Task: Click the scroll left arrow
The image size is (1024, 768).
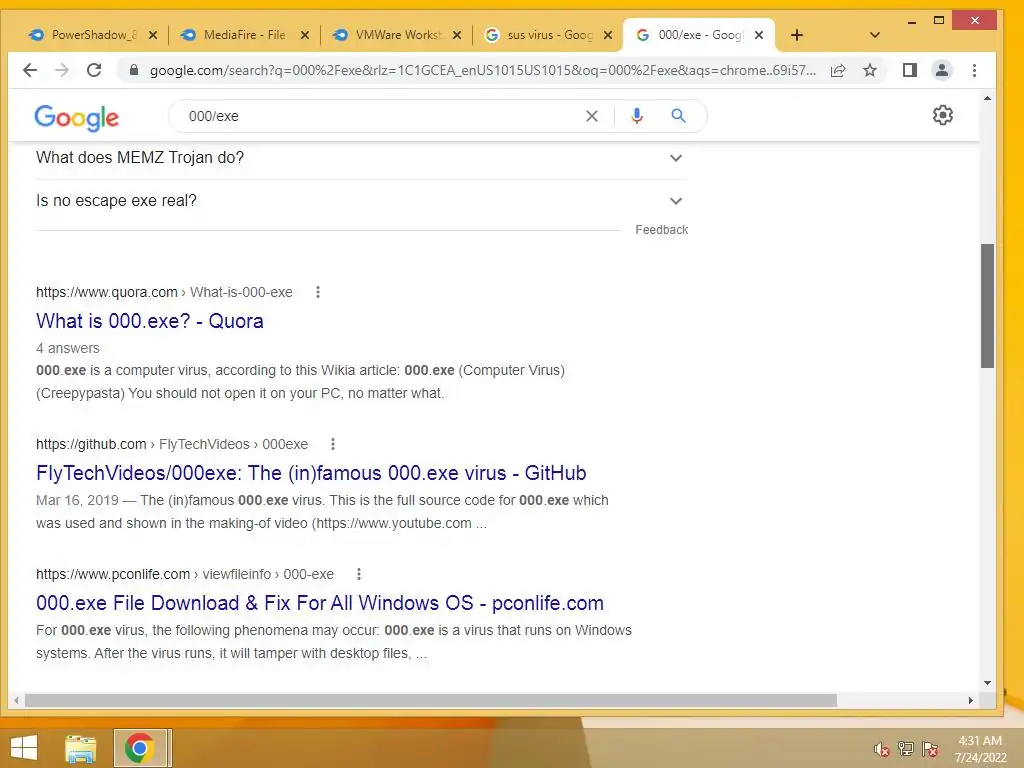Action: click(16, 700)
